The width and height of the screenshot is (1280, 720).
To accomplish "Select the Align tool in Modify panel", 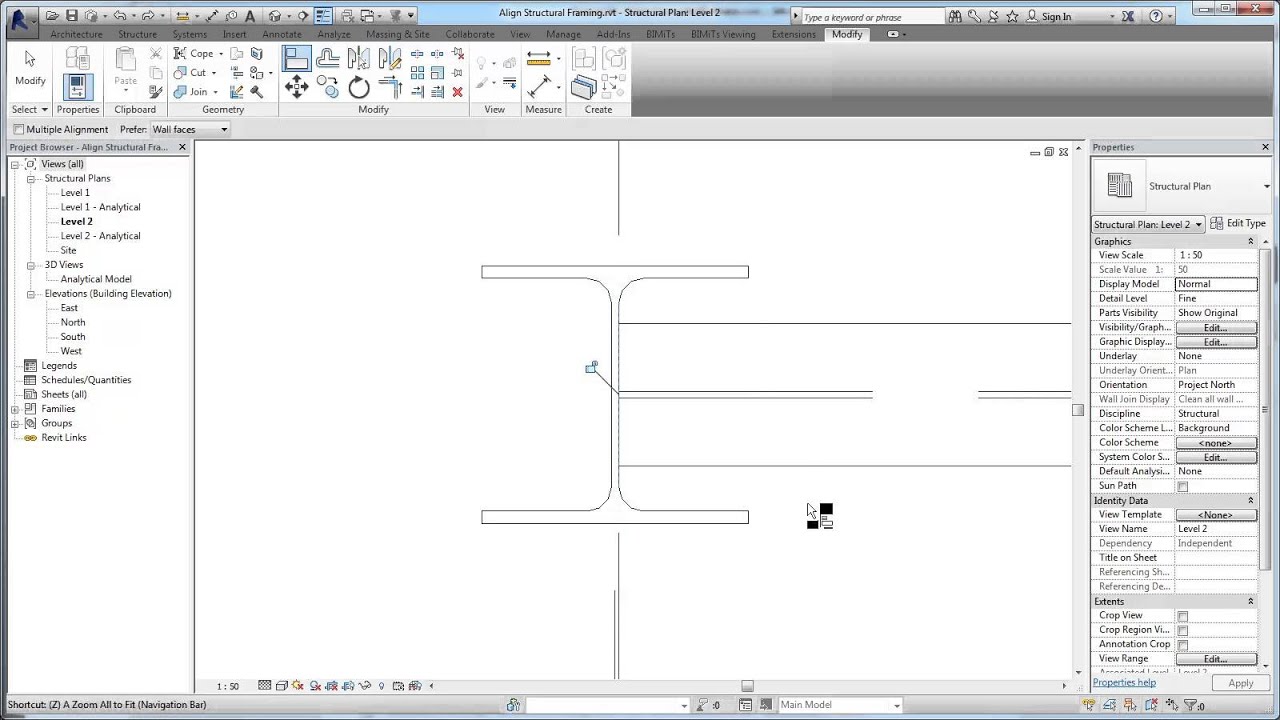I will (296, 59).
